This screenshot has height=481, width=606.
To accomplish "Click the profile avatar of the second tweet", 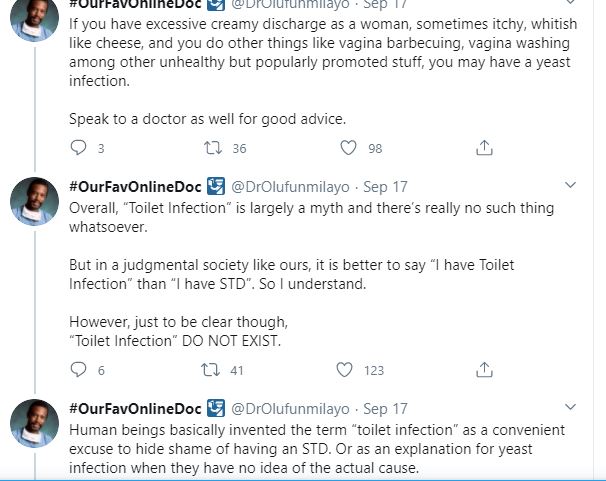I will click(35, 201).
